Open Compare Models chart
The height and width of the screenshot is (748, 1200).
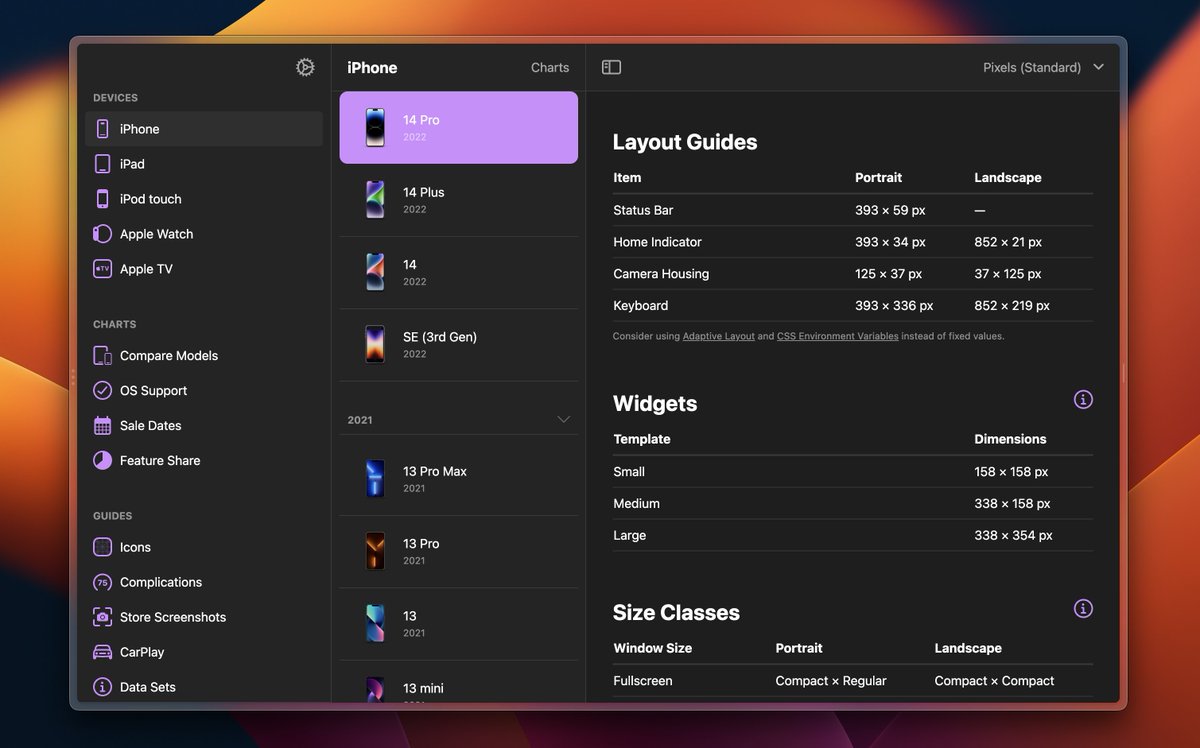(204, 356)
